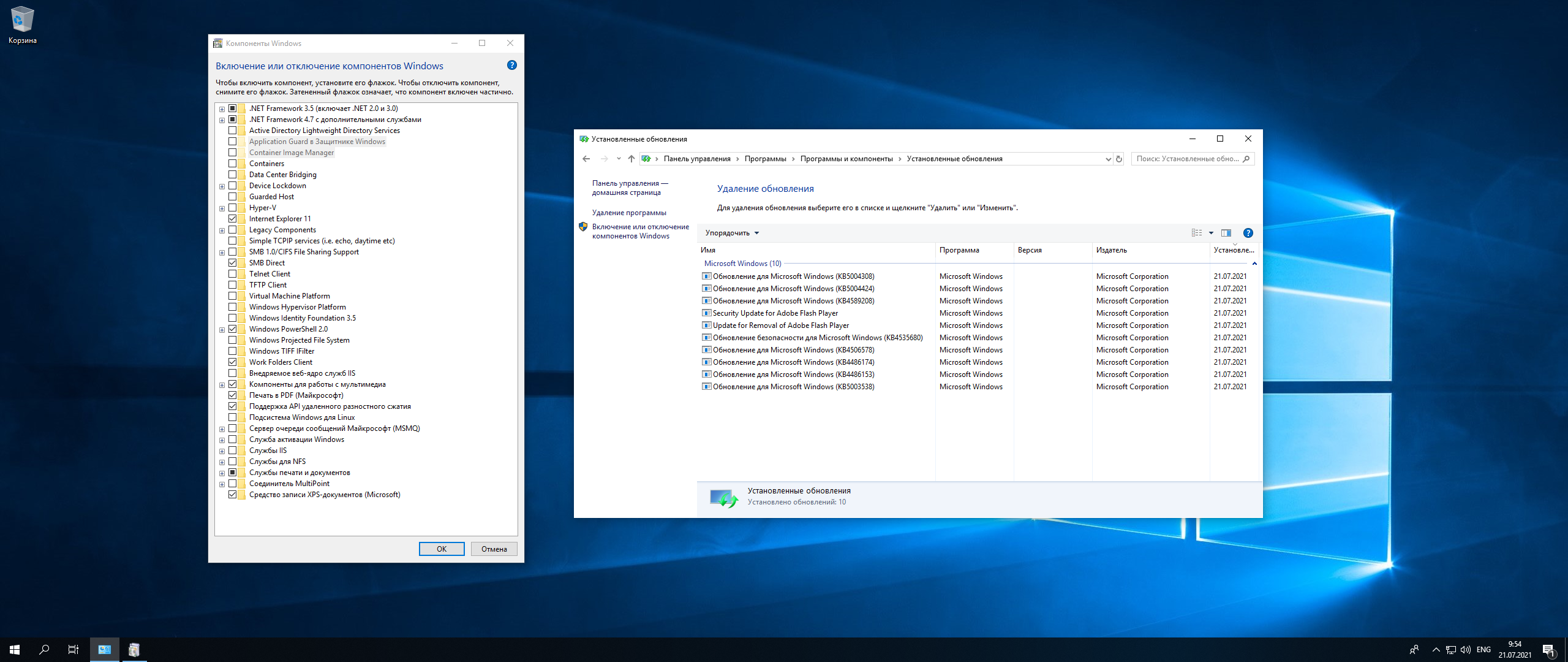Uncheck the Internet Explorer 11 checkbox
The image size is (1568, 662).
click(233, 219)
